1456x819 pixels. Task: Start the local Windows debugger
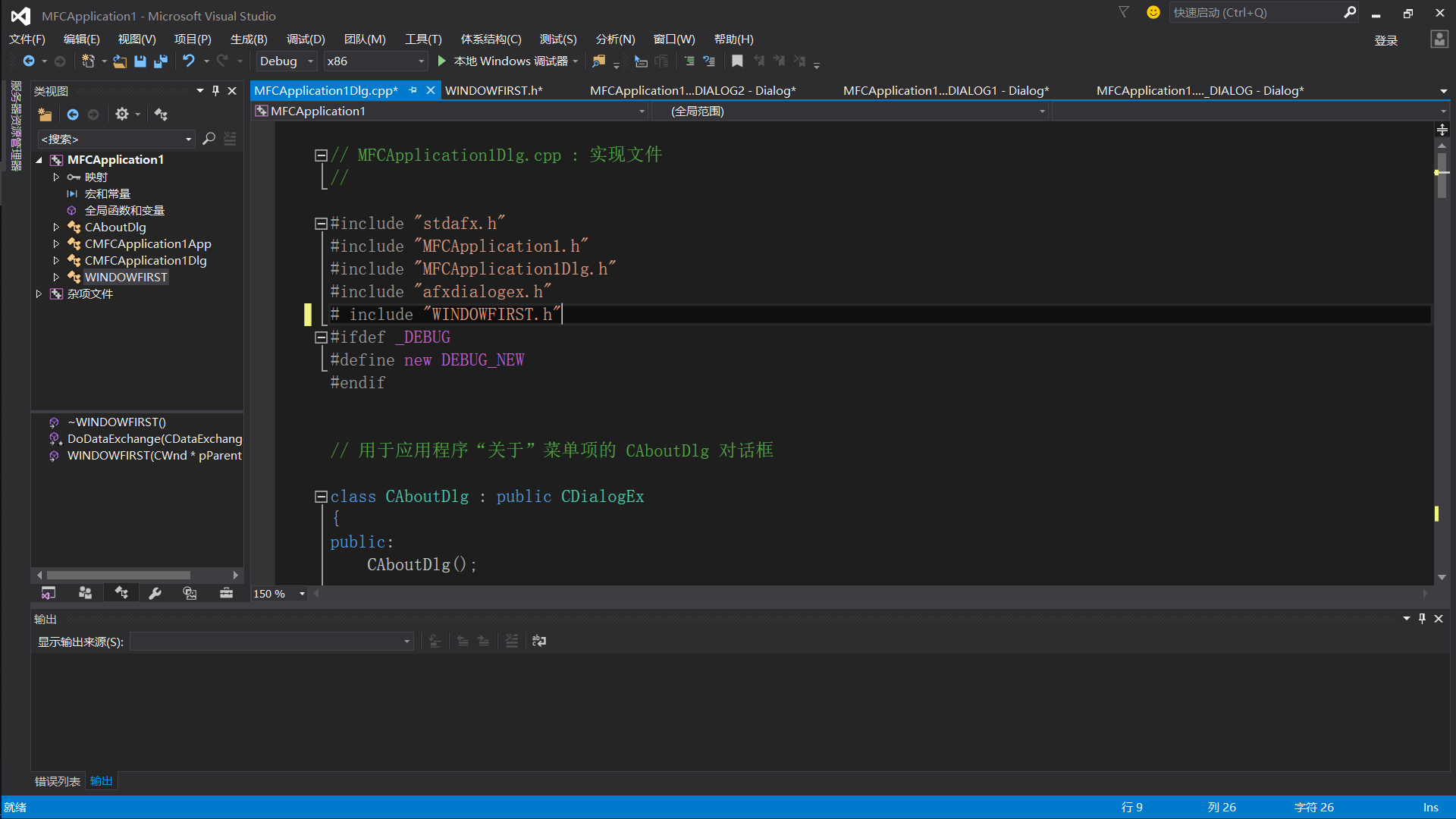(x=442, y=61)
